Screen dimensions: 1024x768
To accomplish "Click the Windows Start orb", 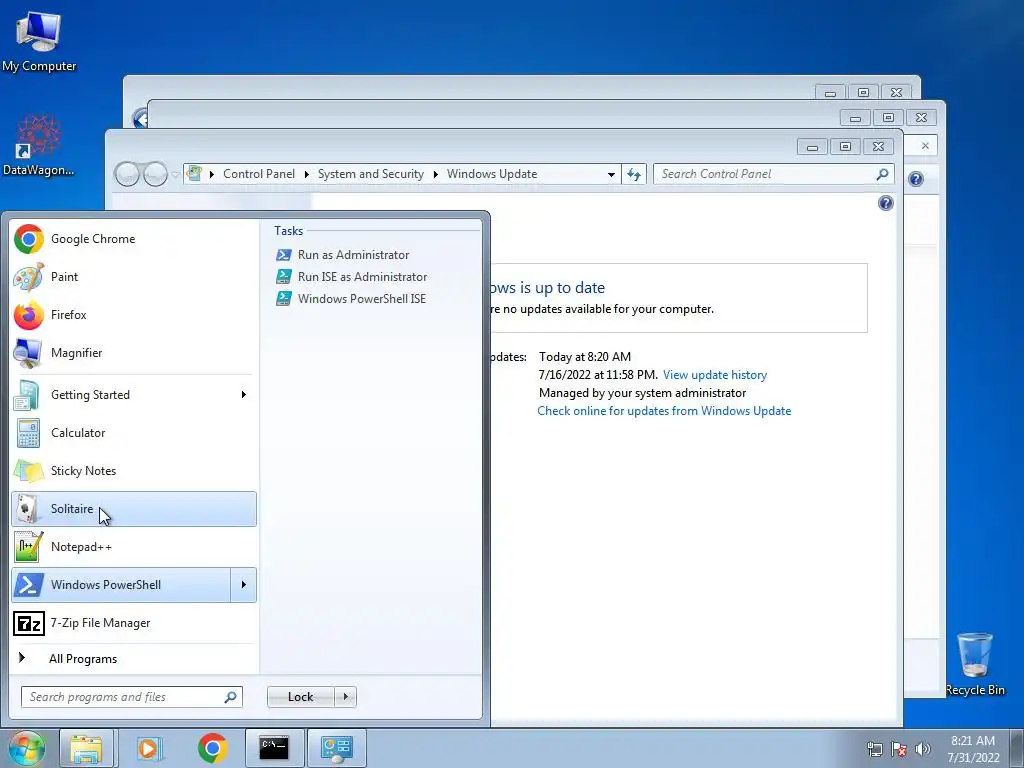I will point(26,748).
